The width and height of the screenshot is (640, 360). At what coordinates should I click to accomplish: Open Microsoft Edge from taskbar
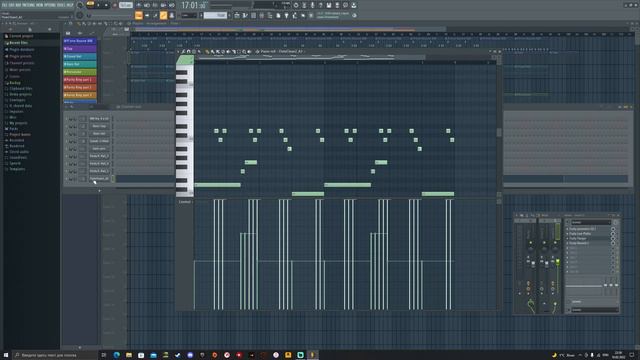(117, 355)
